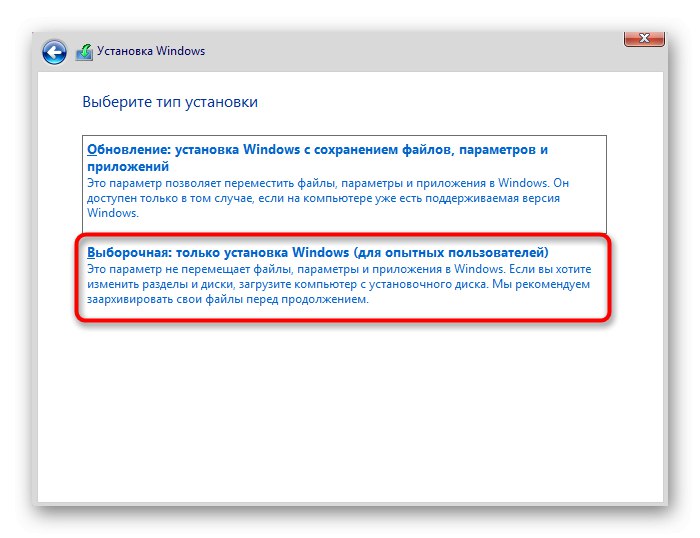
Task: Go back using the blue arrow button
Action: tap(54, 52)
